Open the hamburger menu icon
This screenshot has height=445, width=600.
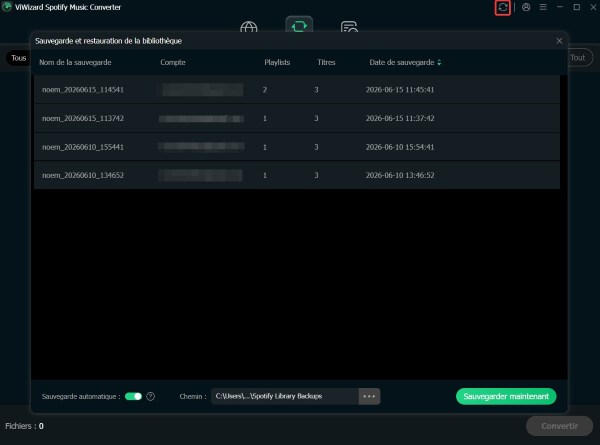tap(543, 7)
